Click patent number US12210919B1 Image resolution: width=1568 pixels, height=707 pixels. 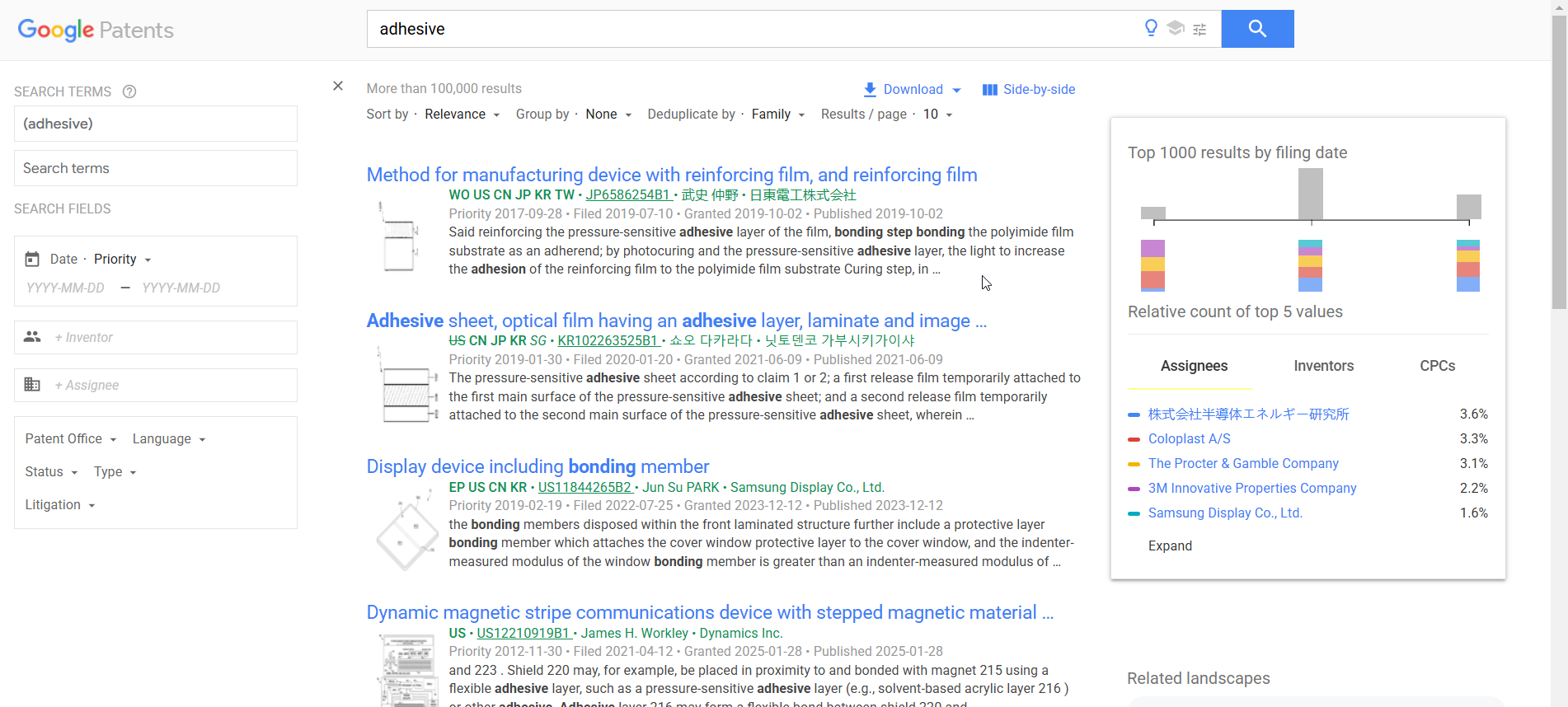(x=523, y=633)
